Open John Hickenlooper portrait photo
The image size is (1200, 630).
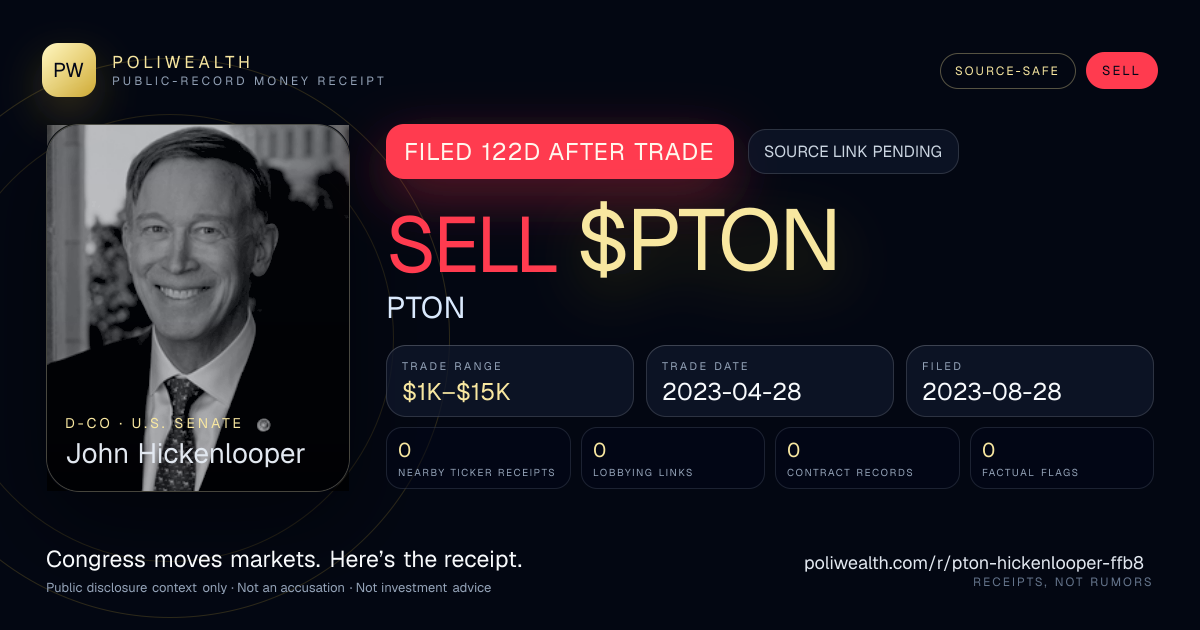click(198, 308)
